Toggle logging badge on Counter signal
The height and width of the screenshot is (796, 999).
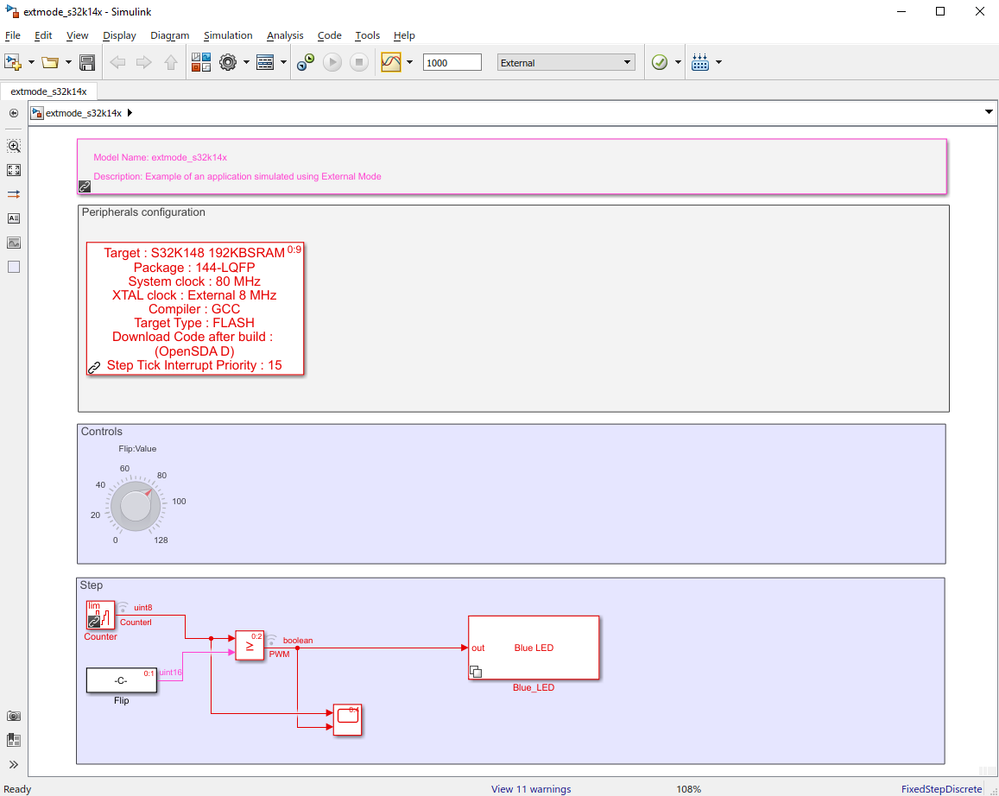click(x=122, y=607)
